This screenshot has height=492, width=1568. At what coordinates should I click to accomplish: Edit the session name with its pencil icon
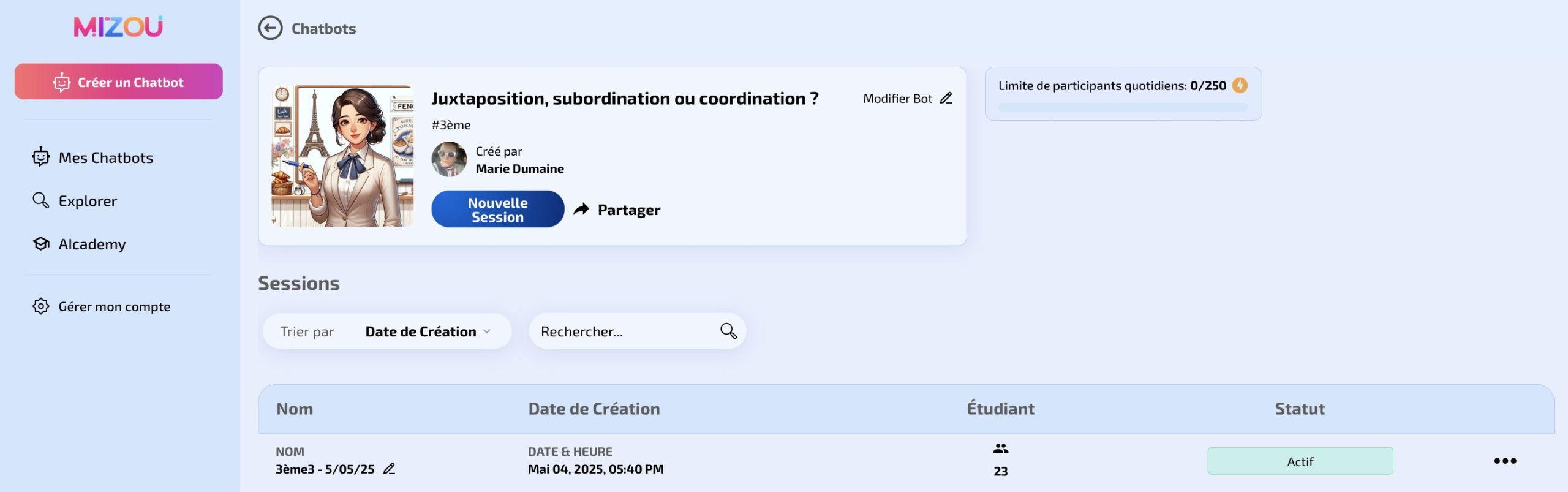click(x=389, y=469)
